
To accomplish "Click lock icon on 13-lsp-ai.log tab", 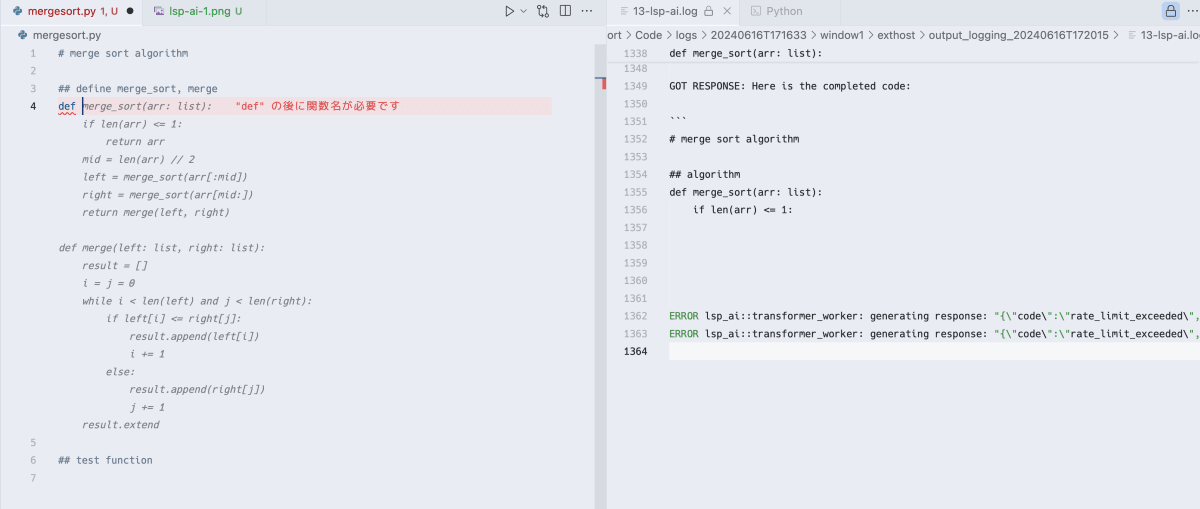I will 708,11.
